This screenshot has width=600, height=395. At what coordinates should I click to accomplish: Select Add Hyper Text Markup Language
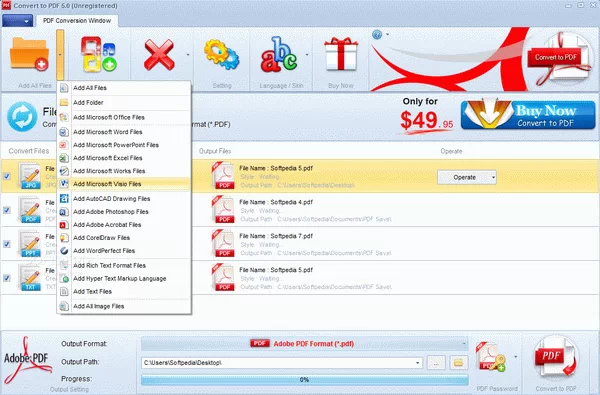tap(124, 279)
